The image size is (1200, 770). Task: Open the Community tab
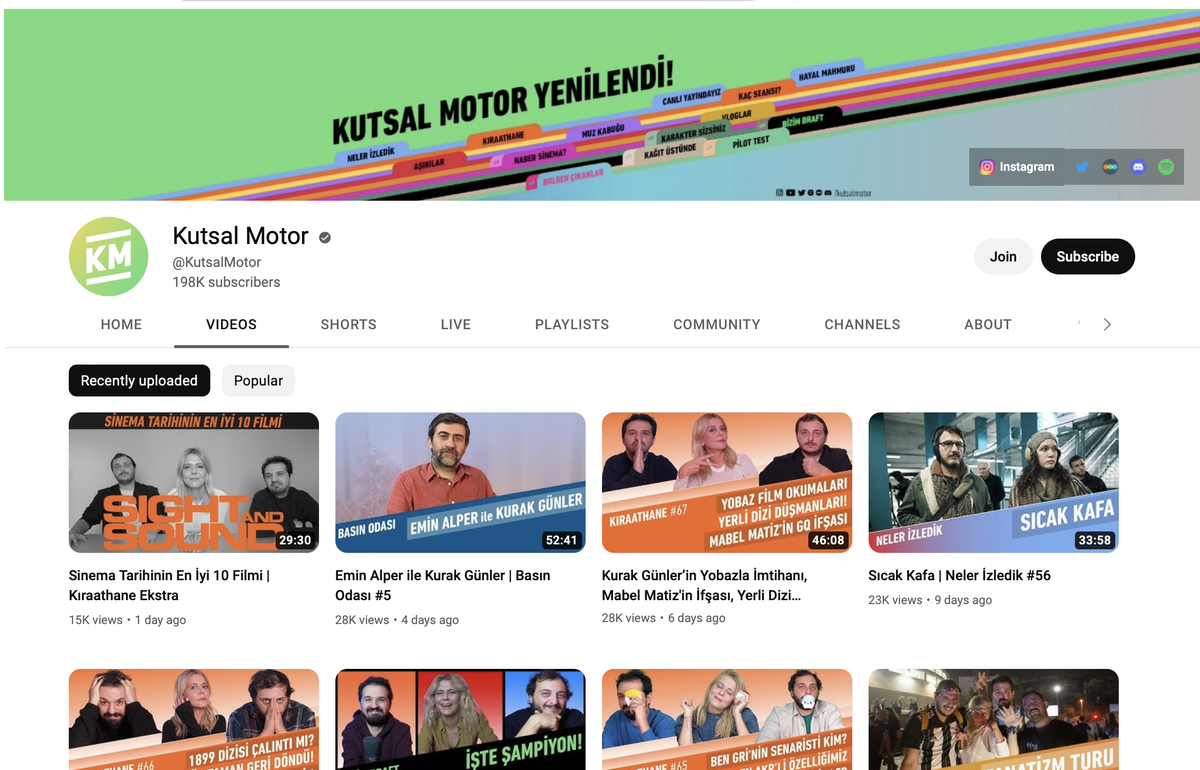click(716, 324)
